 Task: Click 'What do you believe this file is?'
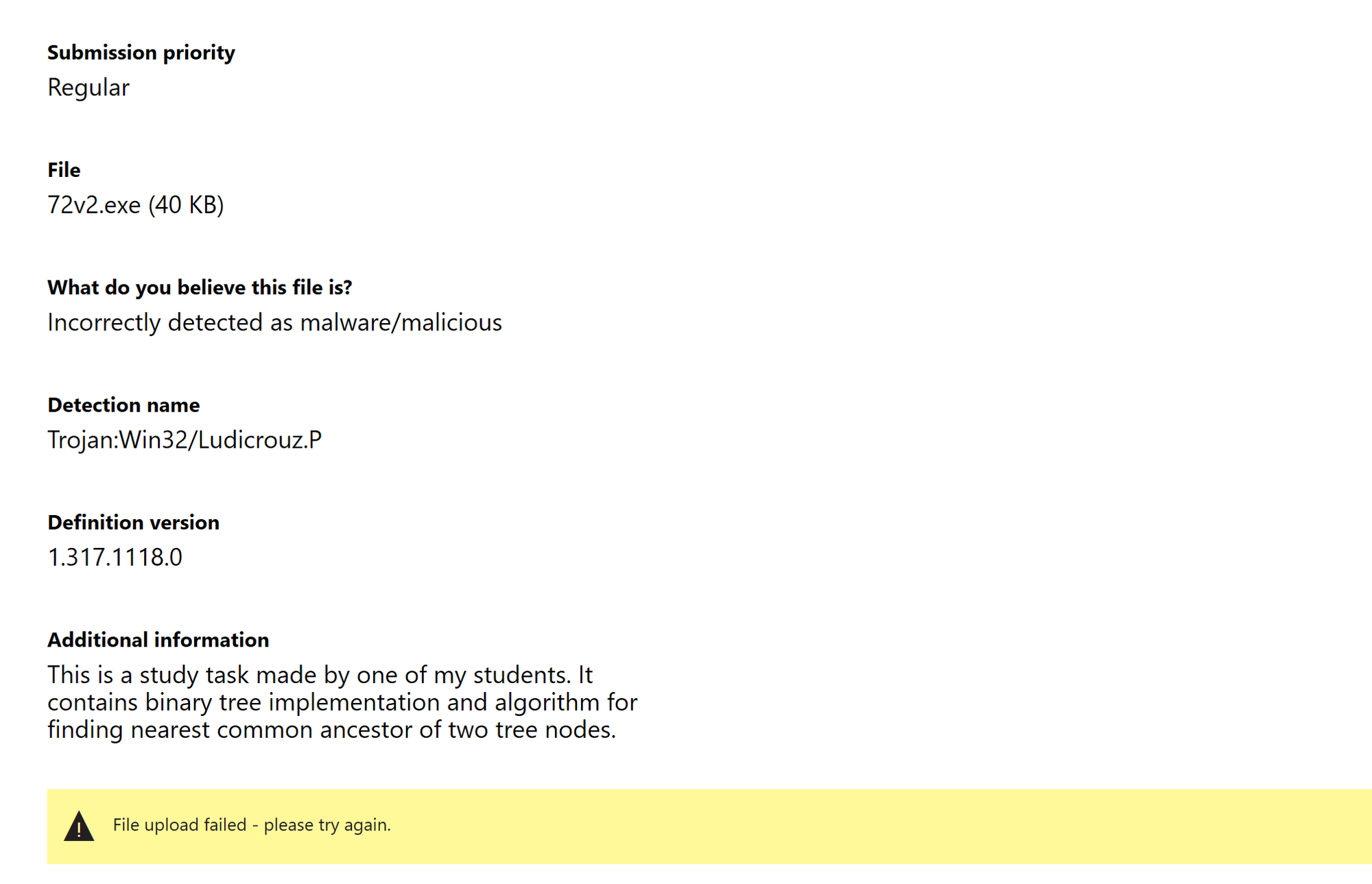tap(200, 287)
